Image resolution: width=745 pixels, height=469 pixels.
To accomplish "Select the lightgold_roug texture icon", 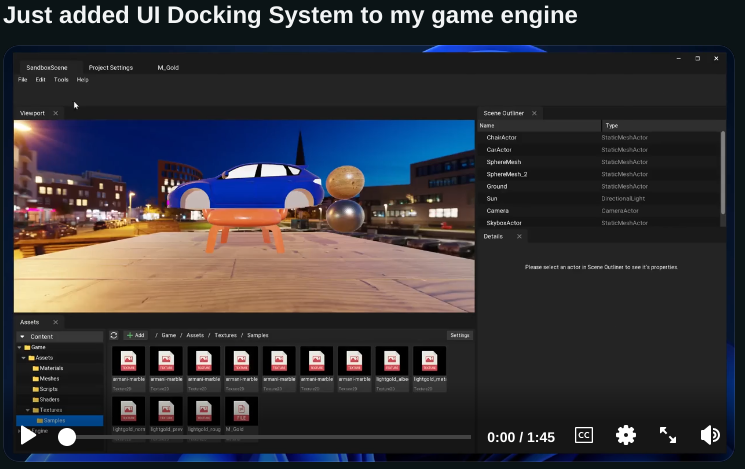I will 203,411.
